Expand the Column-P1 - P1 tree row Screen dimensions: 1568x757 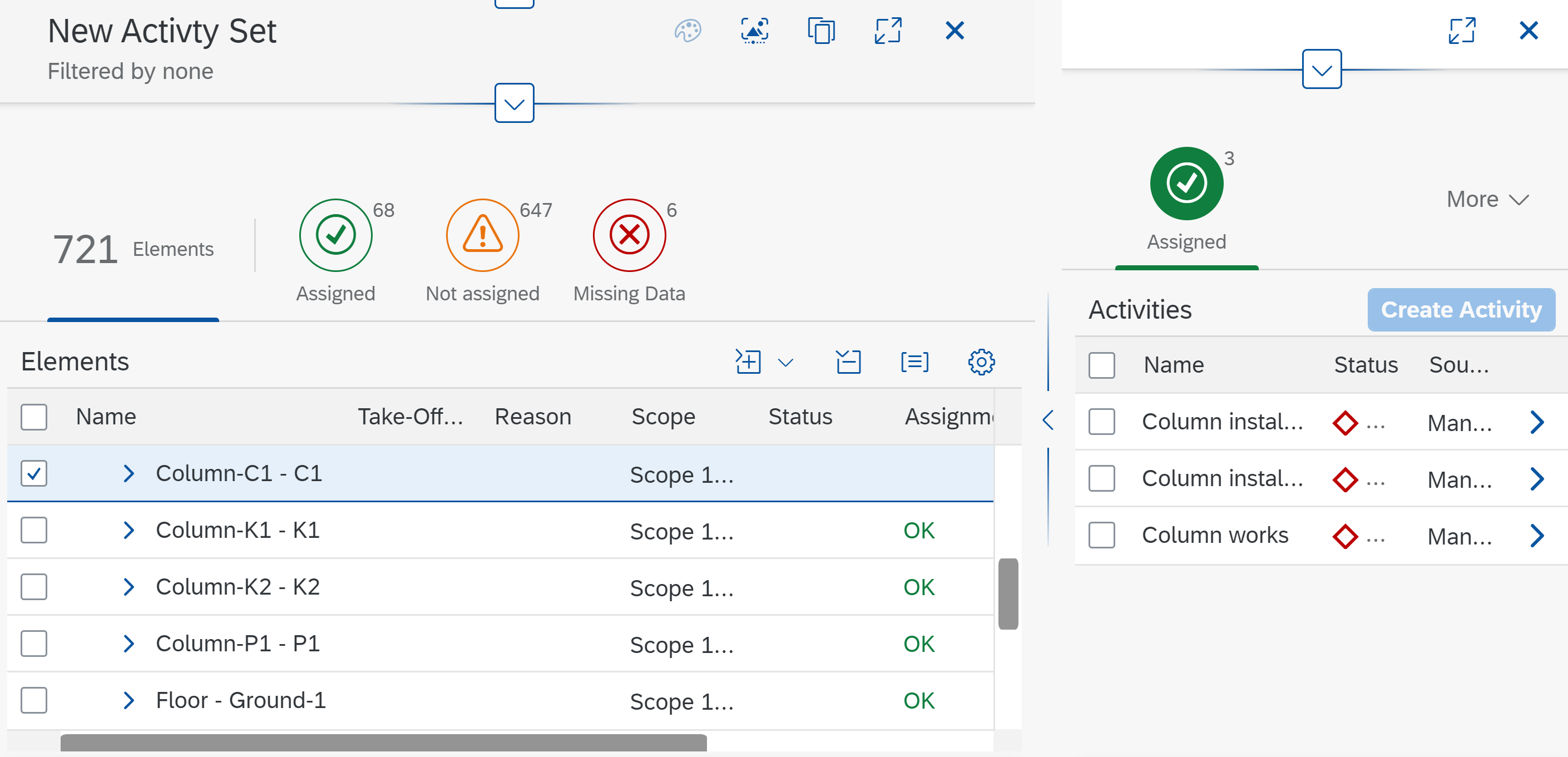coord(128,644)
